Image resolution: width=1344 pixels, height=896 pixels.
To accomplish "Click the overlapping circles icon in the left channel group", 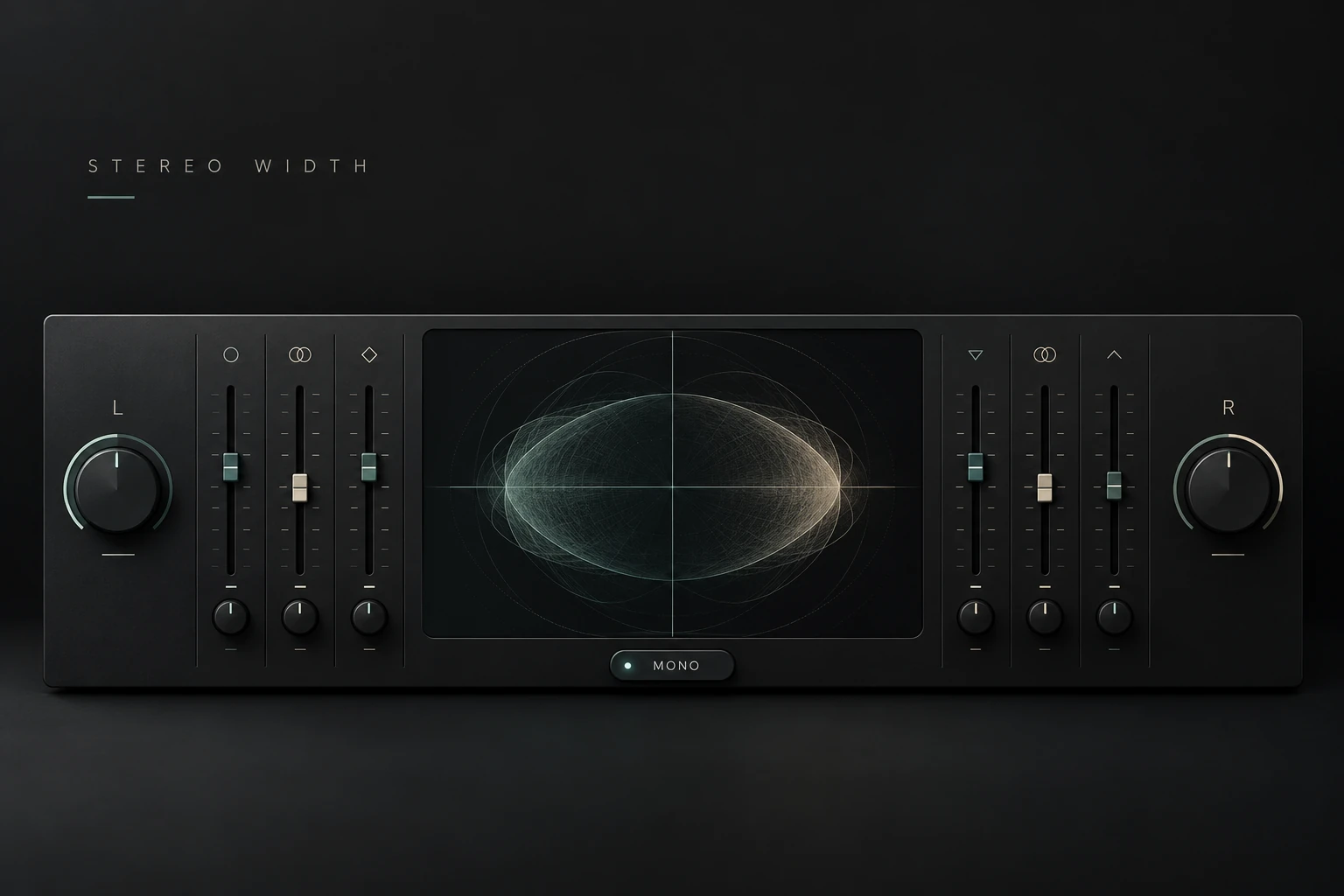I will point(300,354).
